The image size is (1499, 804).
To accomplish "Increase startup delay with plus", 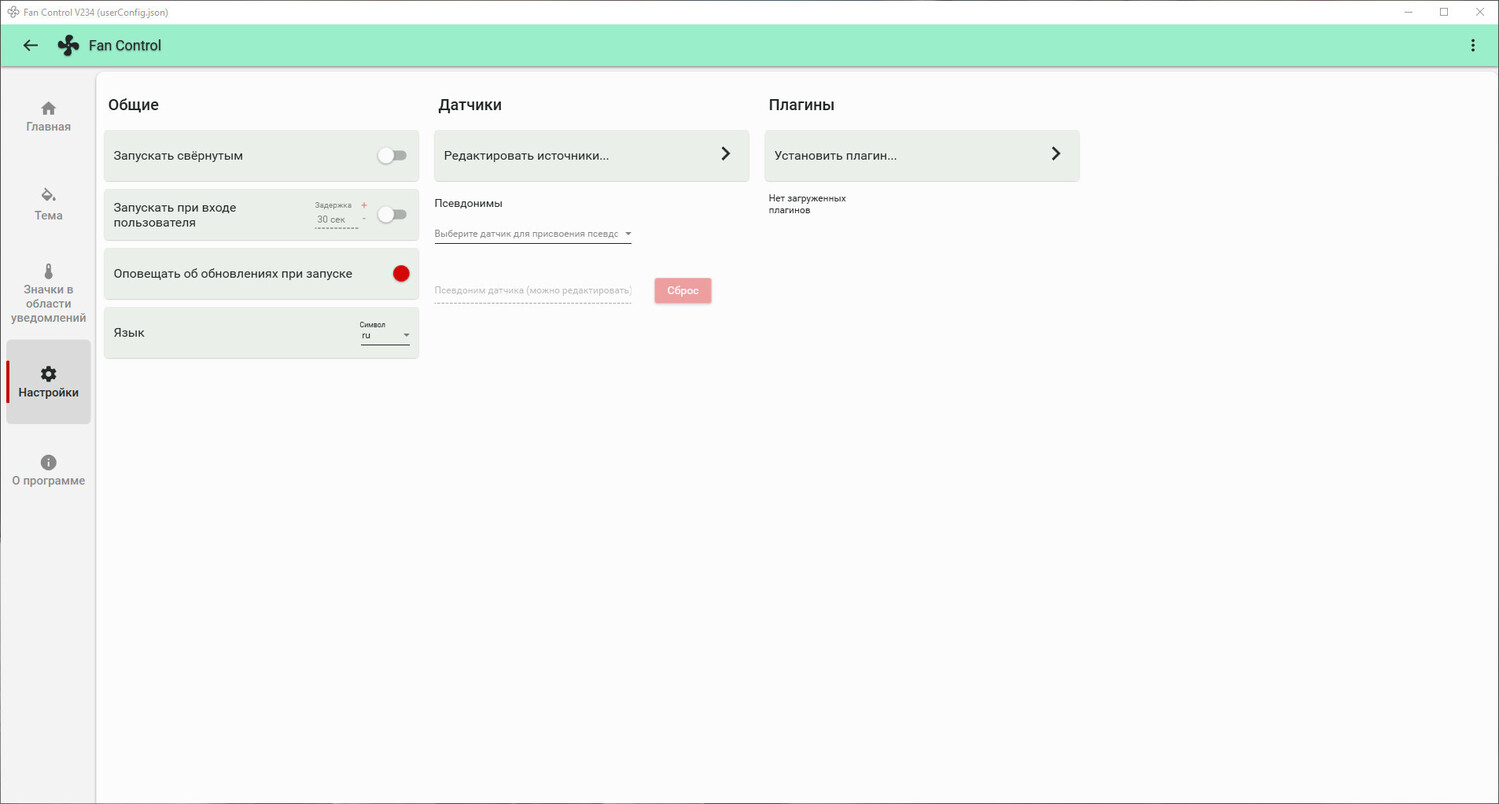I will point(364,205).
